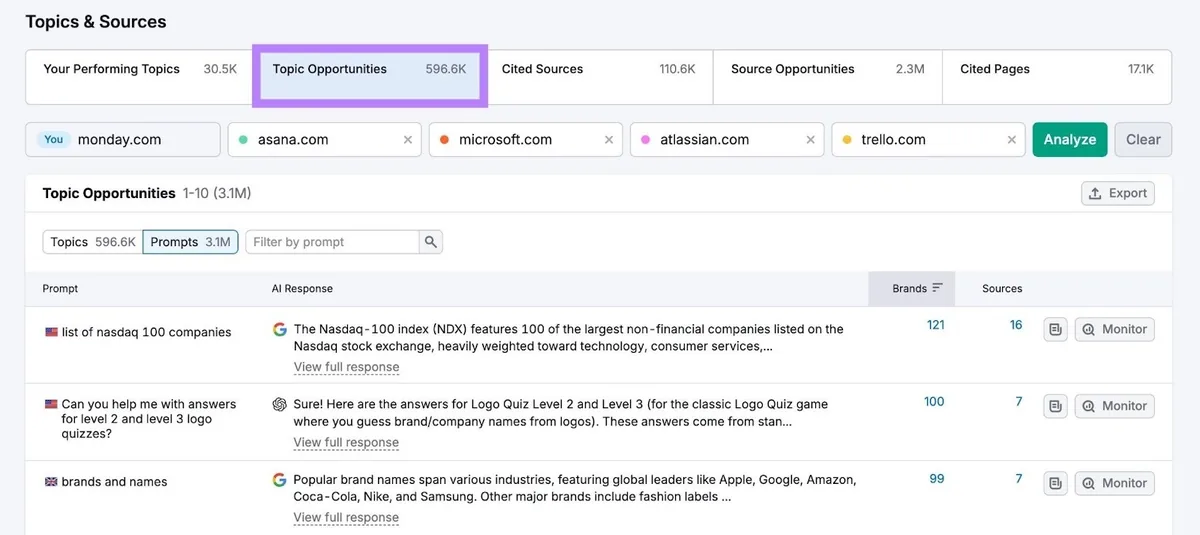Open the 7 sources for logo quiz row
Image resolution: width=1200 pixels, height=535 pixels.
tap(1019, 402)
